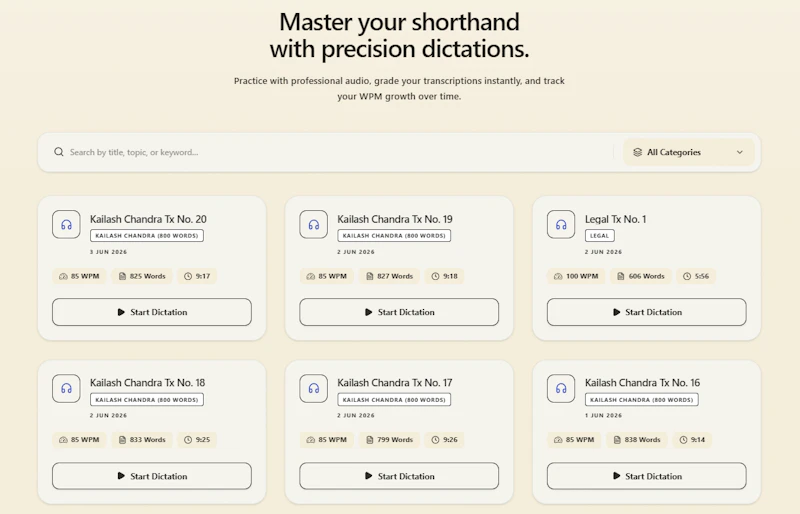Click the clock icon next to 9:14
800x514 pixels.
(683, 439)
